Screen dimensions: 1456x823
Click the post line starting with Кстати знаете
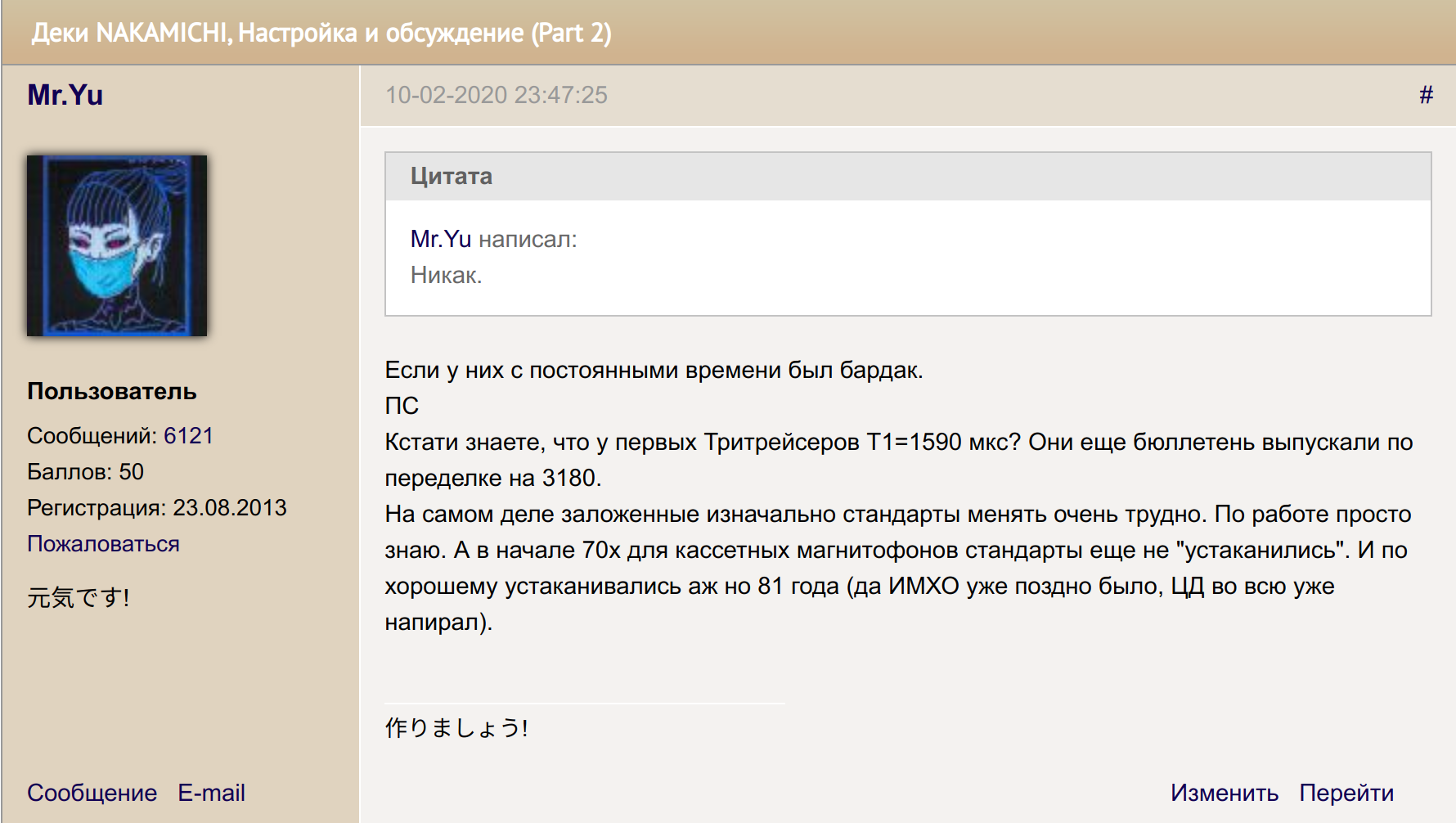898,443
